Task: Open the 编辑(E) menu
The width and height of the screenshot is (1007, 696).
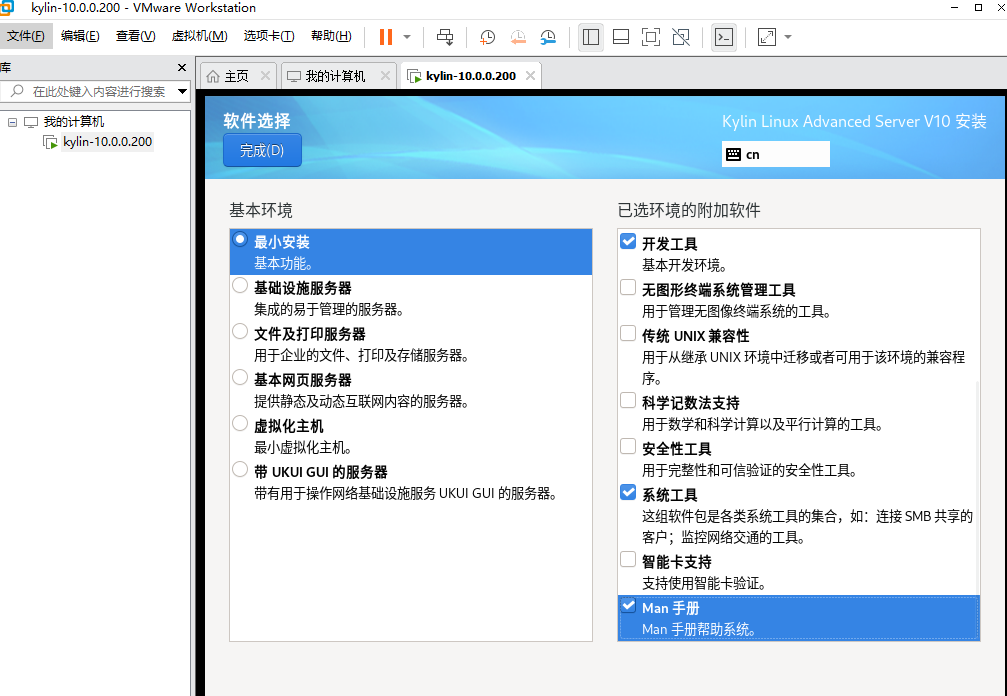Action: coord(80,36)
